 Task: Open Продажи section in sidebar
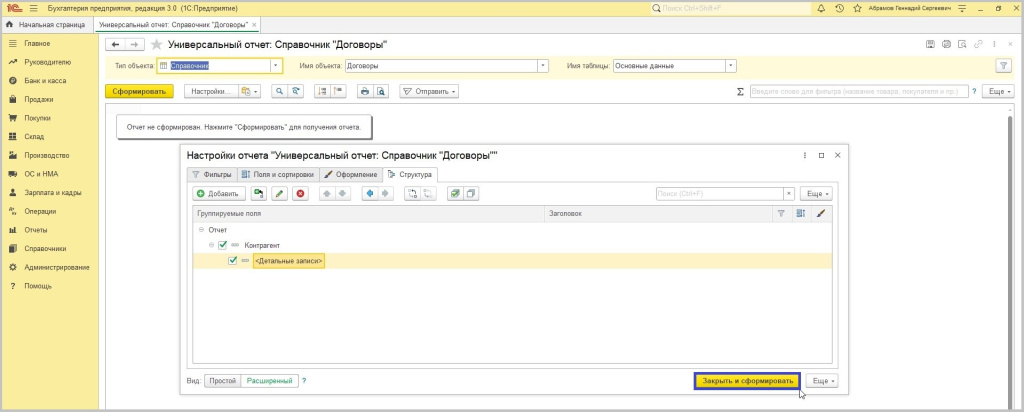(38, 99)
